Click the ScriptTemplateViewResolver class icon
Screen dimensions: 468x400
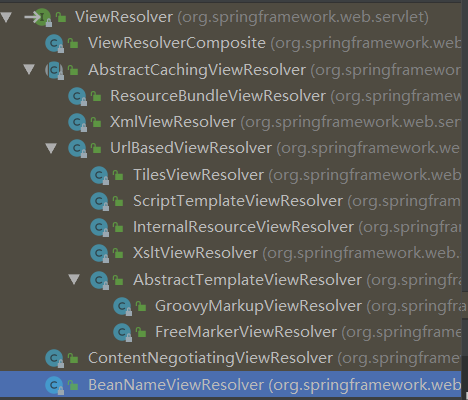pos(99,201)
